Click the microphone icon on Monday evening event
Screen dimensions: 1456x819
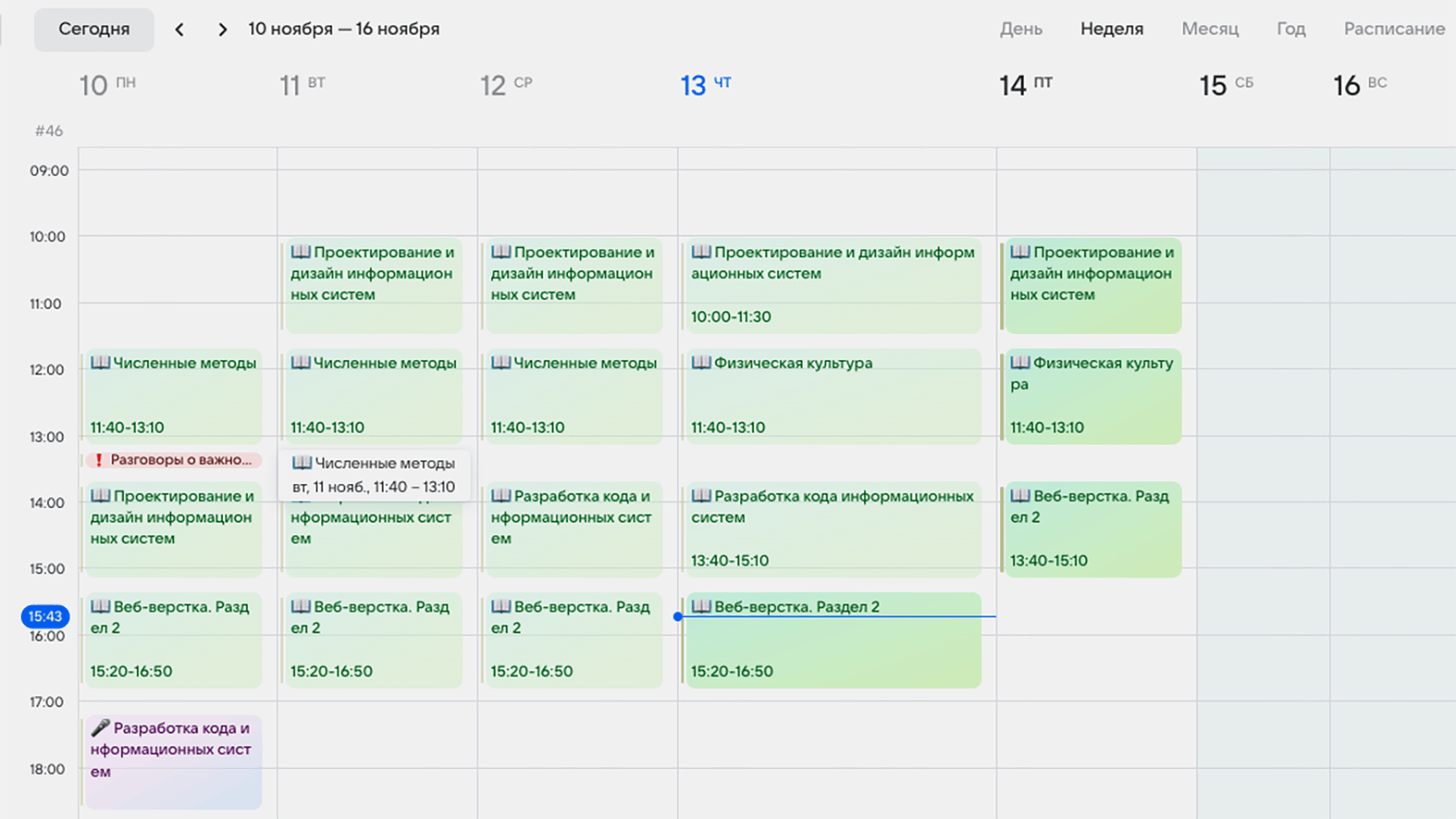[x=100, y=728]
